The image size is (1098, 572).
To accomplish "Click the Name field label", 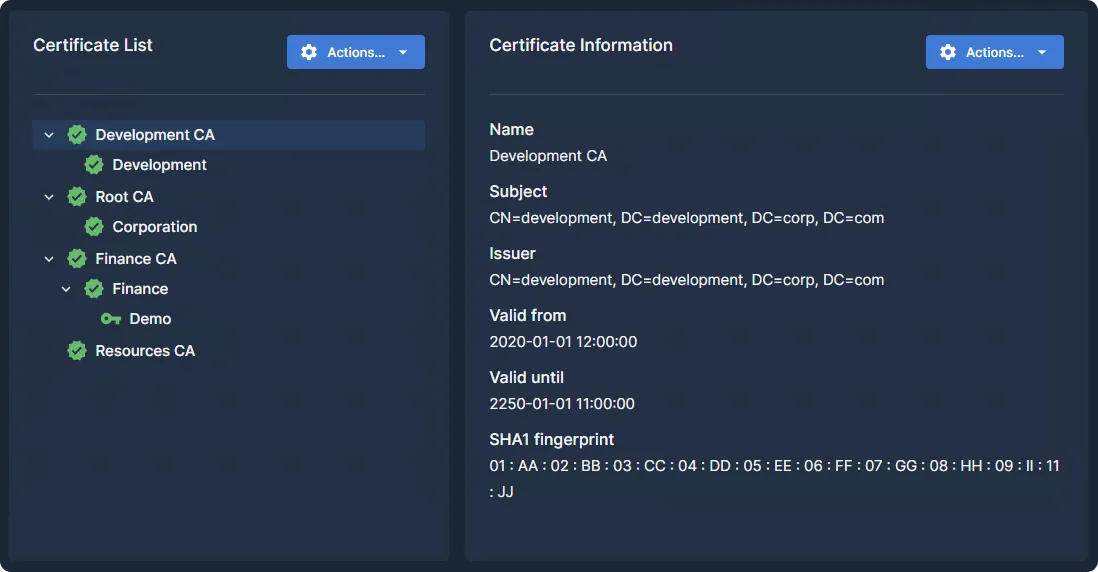I will [511, 130].
